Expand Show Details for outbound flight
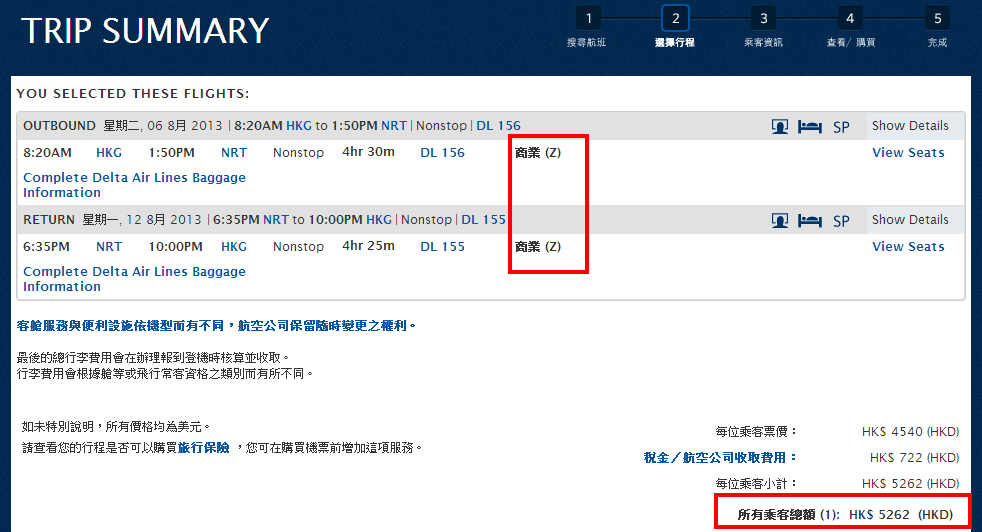Image resolution: width=982 pixels, height=532 pixels. tap(909, 126)
